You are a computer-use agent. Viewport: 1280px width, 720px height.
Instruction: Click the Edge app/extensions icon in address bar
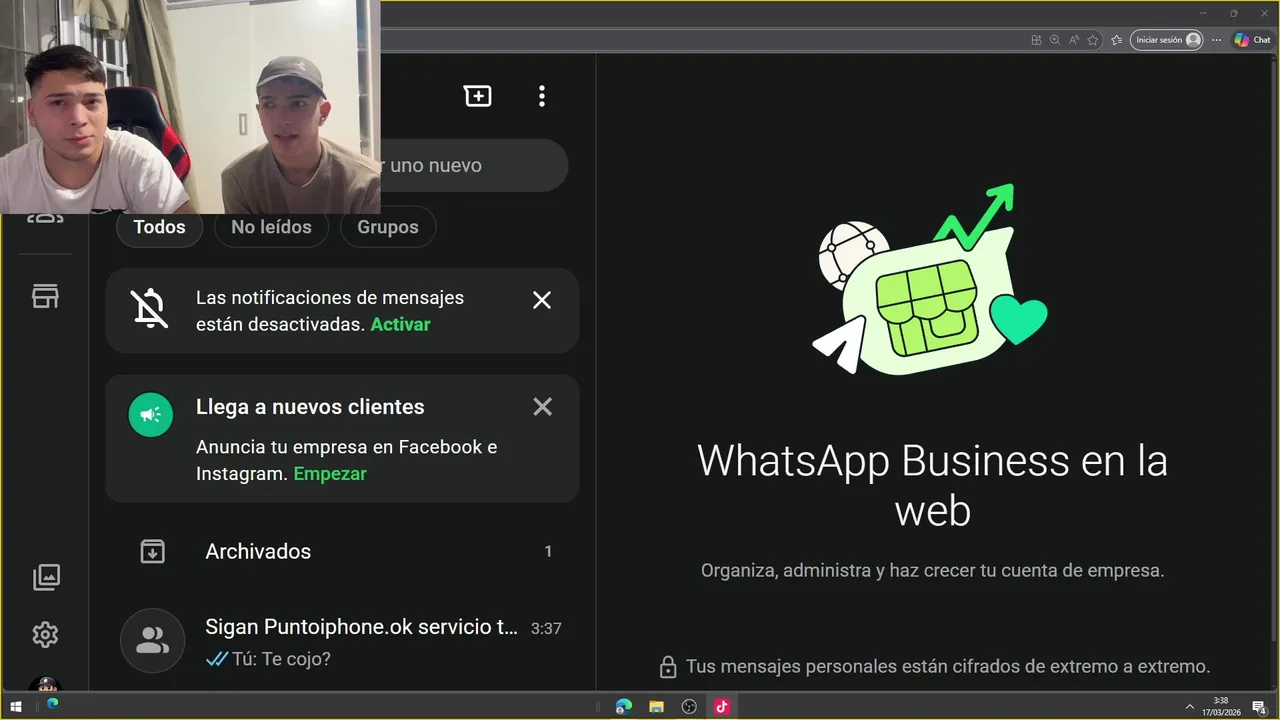(1036, 40)
